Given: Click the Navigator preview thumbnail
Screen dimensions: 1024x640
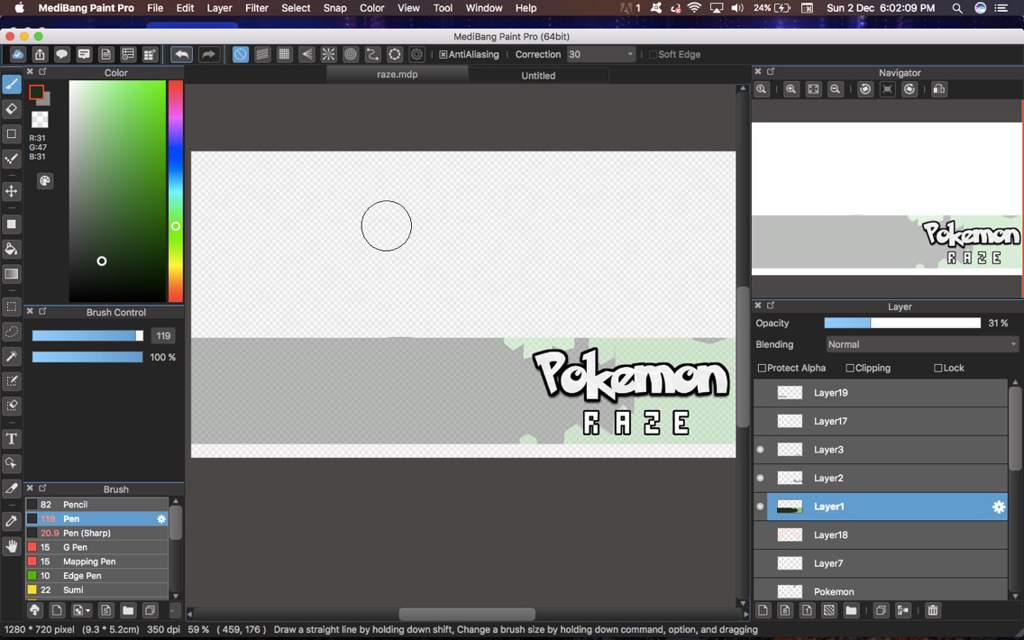Looking at the screenshot, I should coord(886,199).
